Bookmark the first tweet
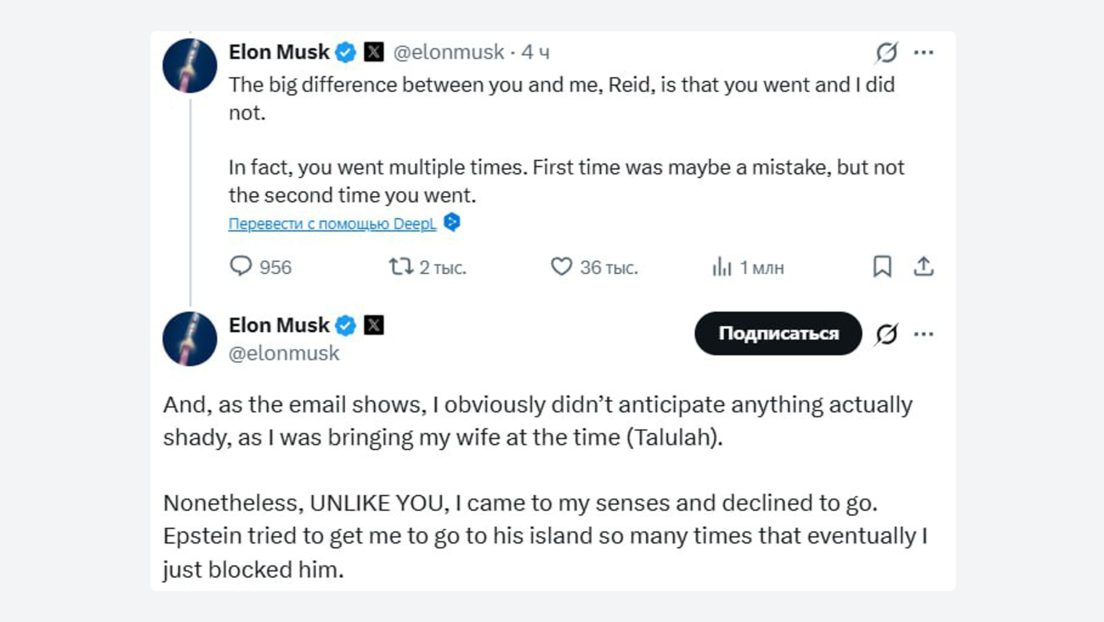 882,267
